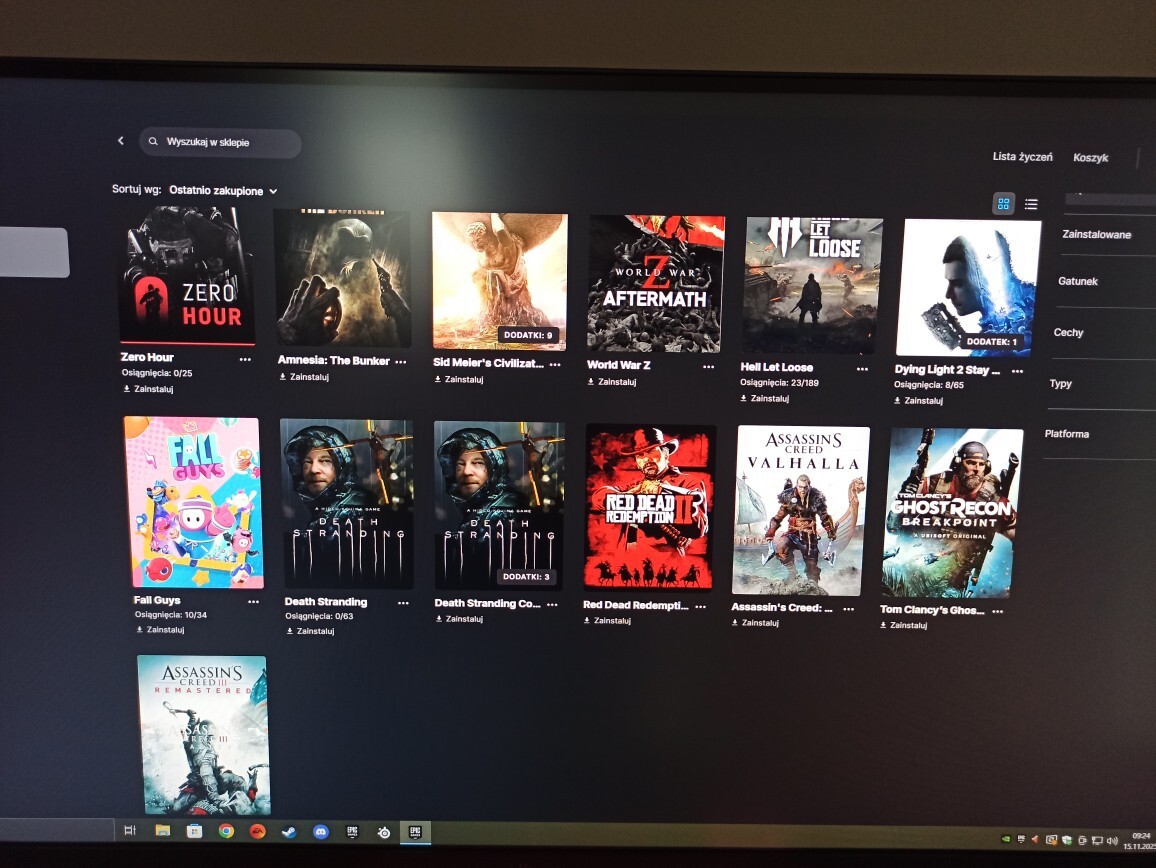The width and height of the screenshot is (1156, 868).
Task: Install Hell Let Loose via Zainstaluj
Action: point(765,398)
